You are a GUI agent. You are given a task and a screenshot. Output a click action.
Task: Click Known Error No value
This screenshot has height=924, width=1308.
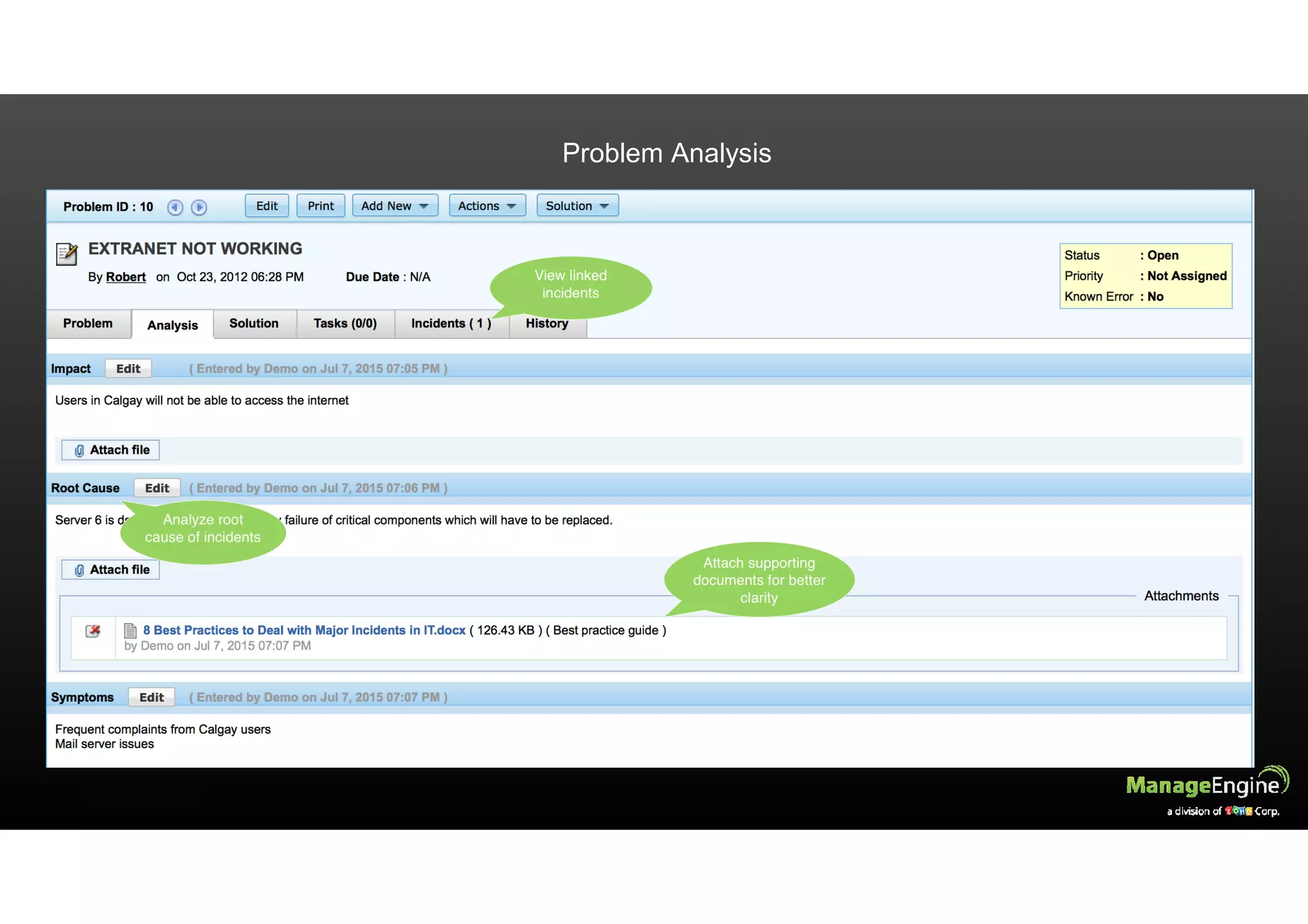tap(1155, 296)
